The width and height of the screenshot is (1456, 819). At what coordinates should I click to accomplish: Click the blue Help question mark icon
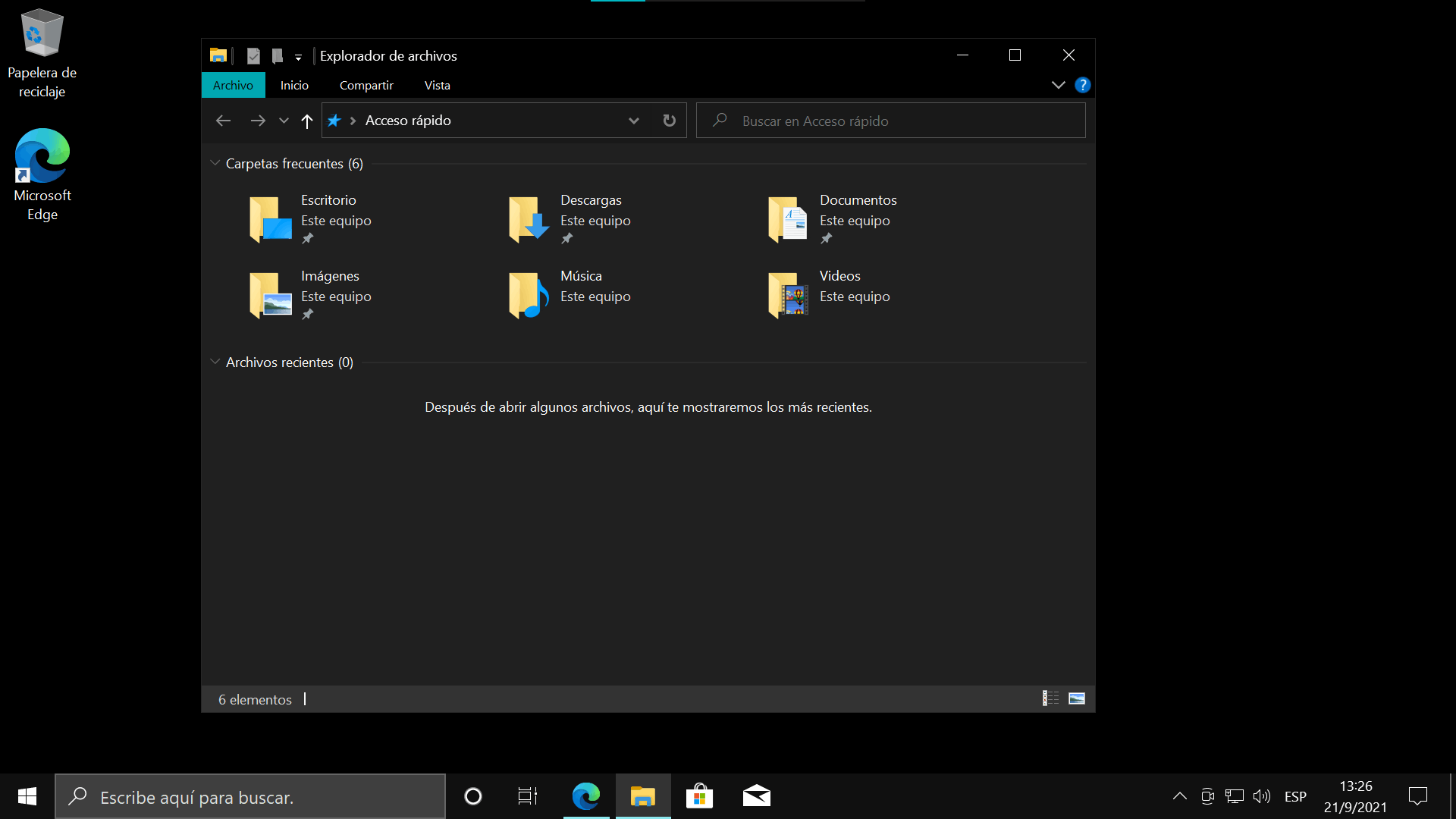point(1082,85)
